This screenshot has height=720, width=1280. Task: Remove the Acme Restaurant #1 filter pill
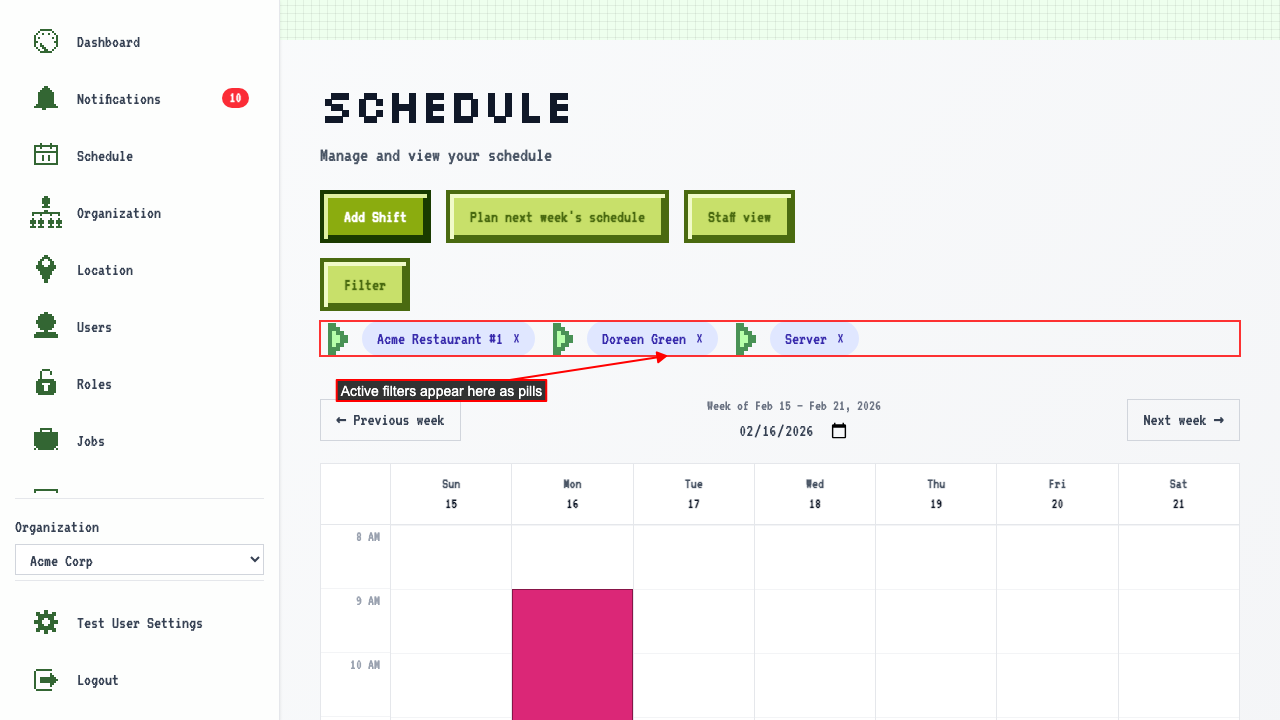pos(517,339)
